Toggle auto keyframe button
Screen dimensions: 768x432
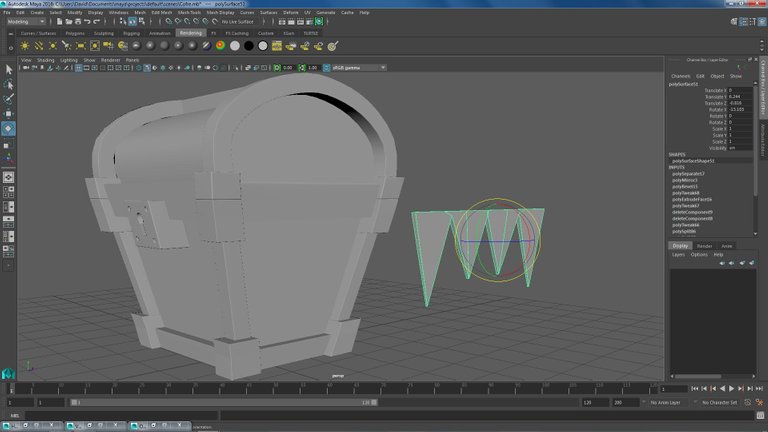pyautogui.click(x=747, y=403)
